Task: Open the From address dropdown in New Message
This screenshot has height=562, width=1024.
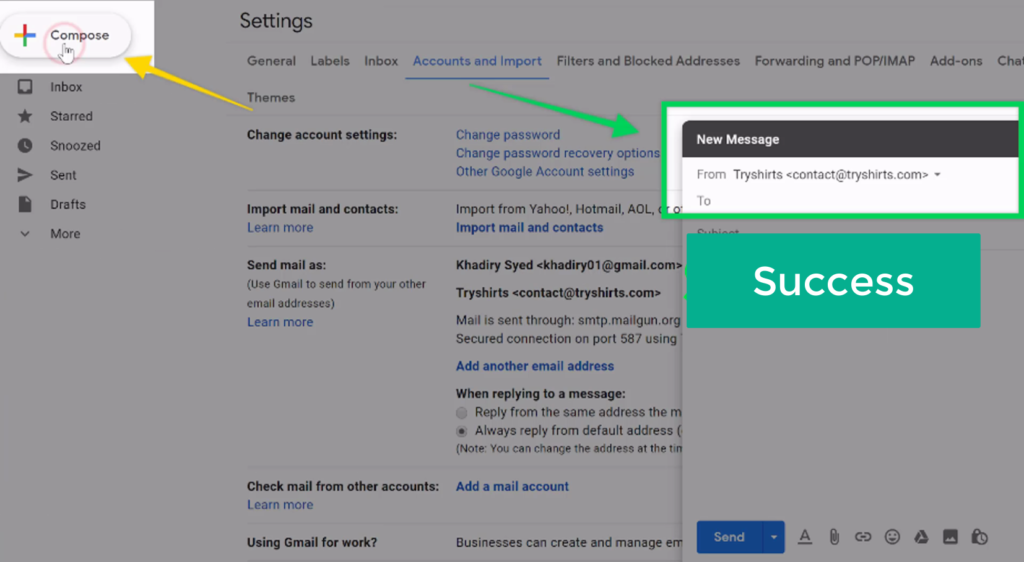Action: tap(938, 175)
